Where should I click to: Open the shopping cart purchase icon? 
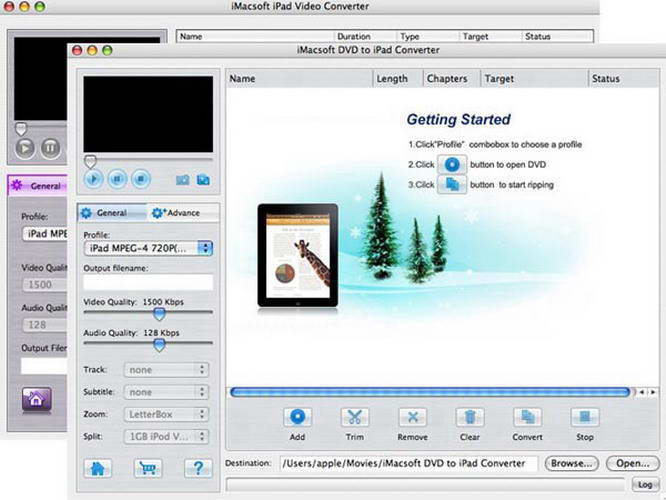point(148,467)
